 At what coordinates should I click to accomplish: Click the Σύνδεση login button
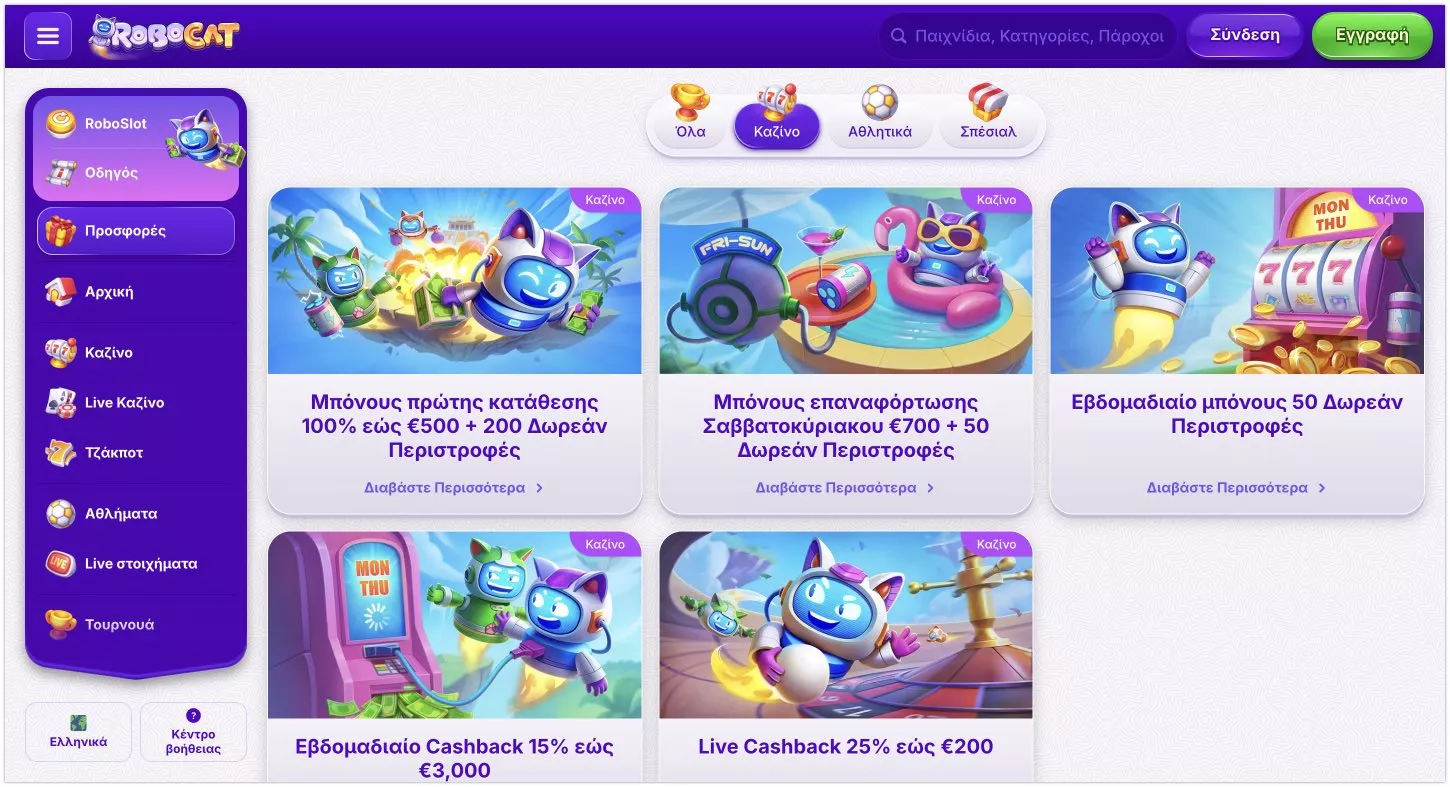pos(1245,35)
